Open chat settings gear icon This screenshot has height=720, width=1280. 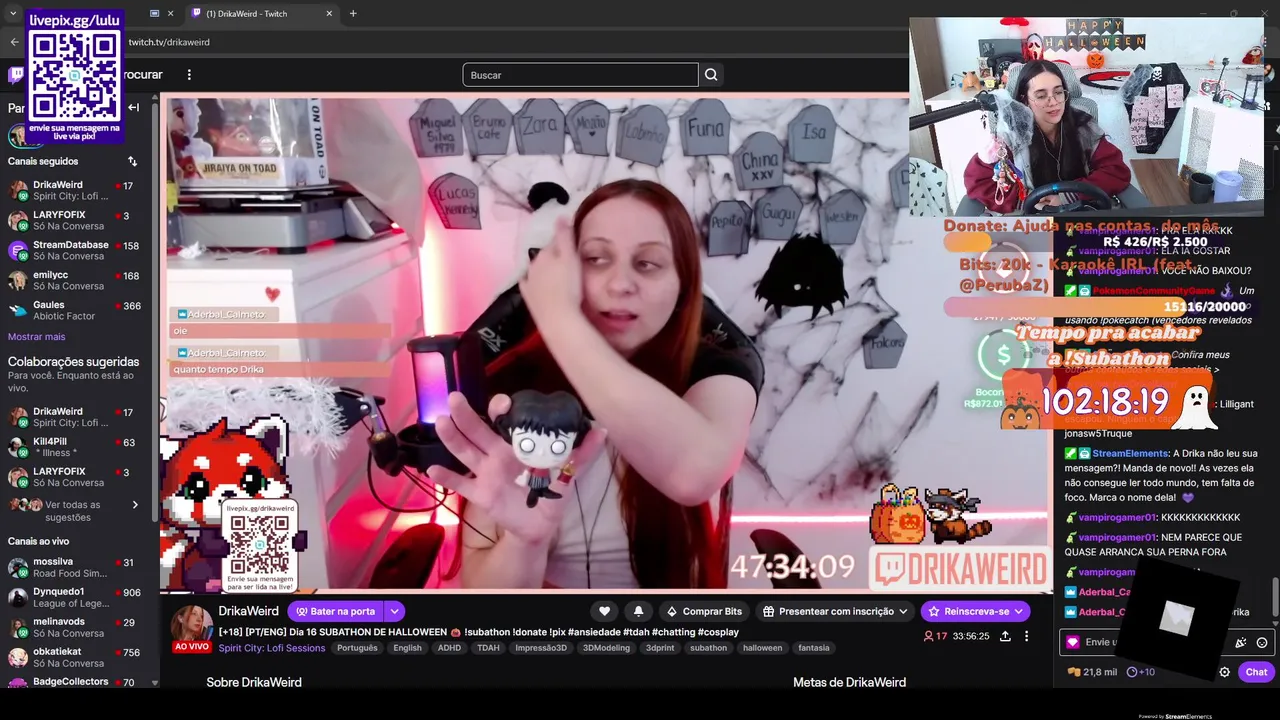pyautogui.click(x=1224, y=672)
